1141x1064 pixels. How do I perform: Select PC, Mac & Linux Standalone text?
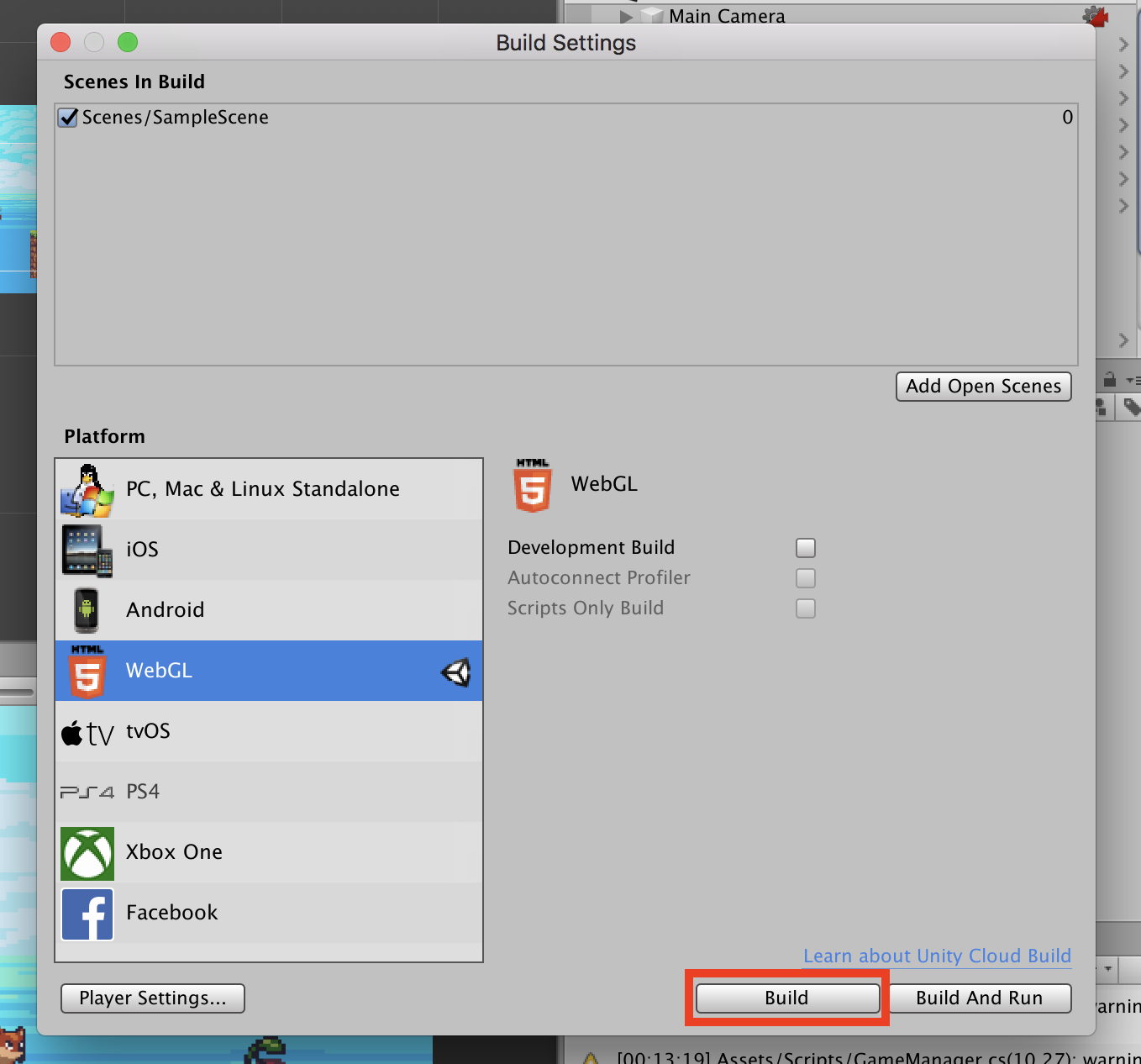point(263,489)
